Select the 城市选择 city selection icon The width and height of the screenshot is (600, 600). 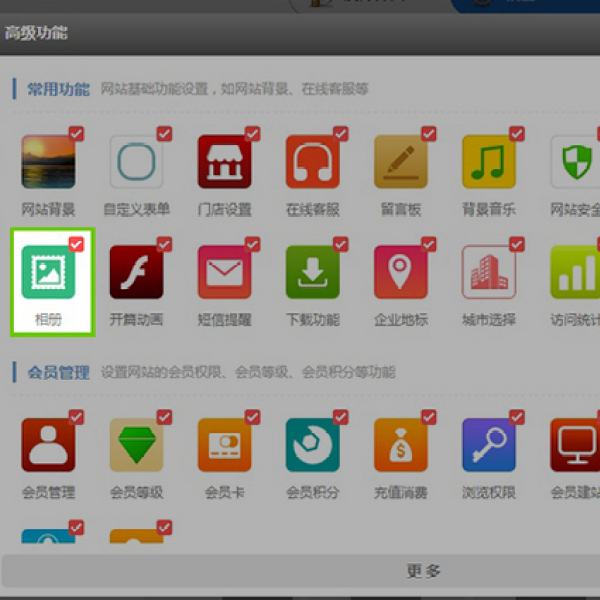[x=488, y=272]
